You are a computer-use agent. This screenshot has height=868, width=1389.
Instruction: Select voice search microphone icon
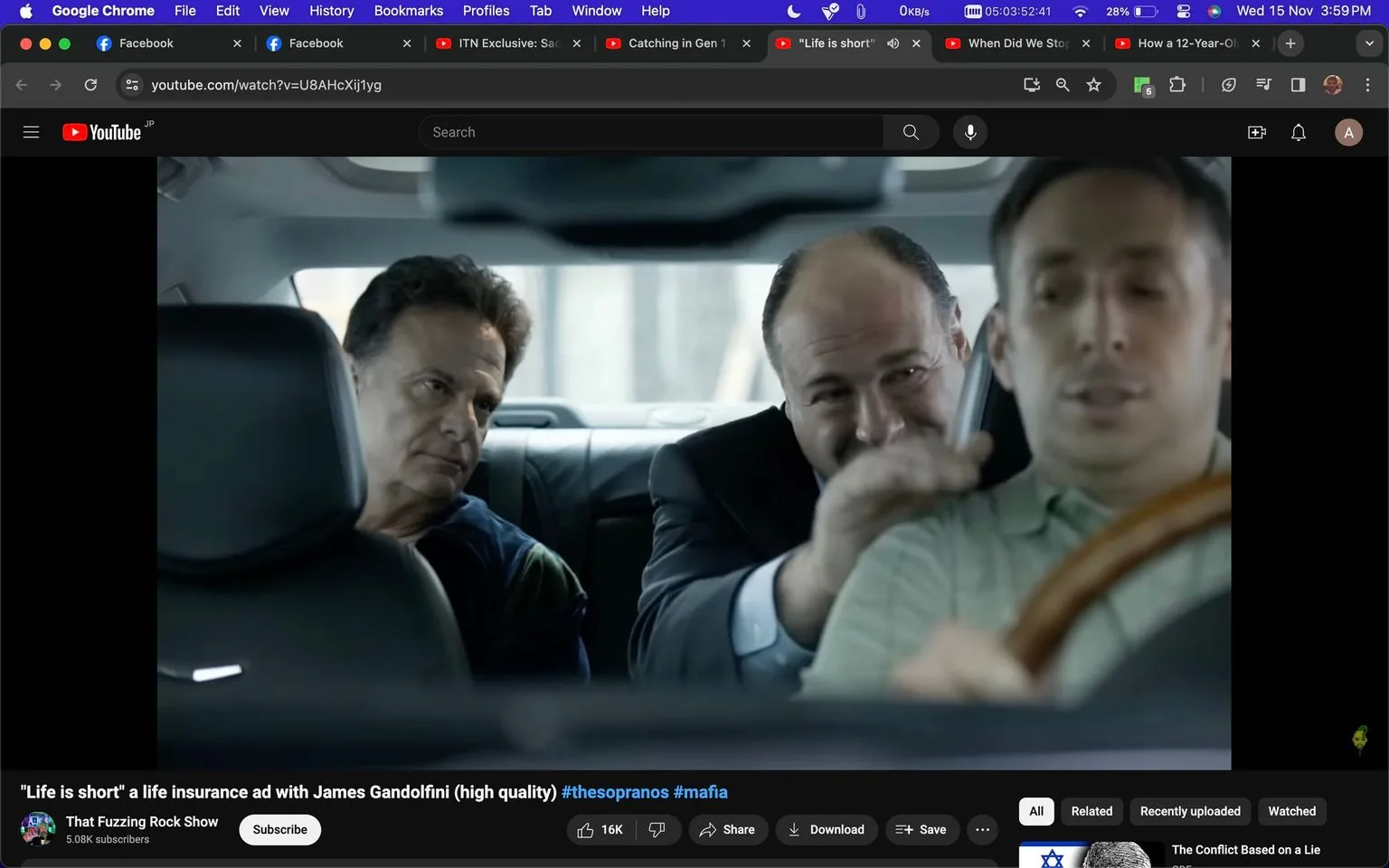point(969,132)
